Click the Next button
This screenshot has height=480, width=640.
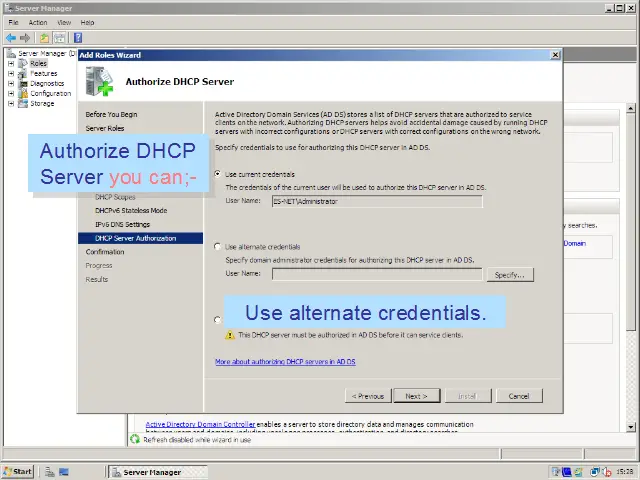point(417,396)
